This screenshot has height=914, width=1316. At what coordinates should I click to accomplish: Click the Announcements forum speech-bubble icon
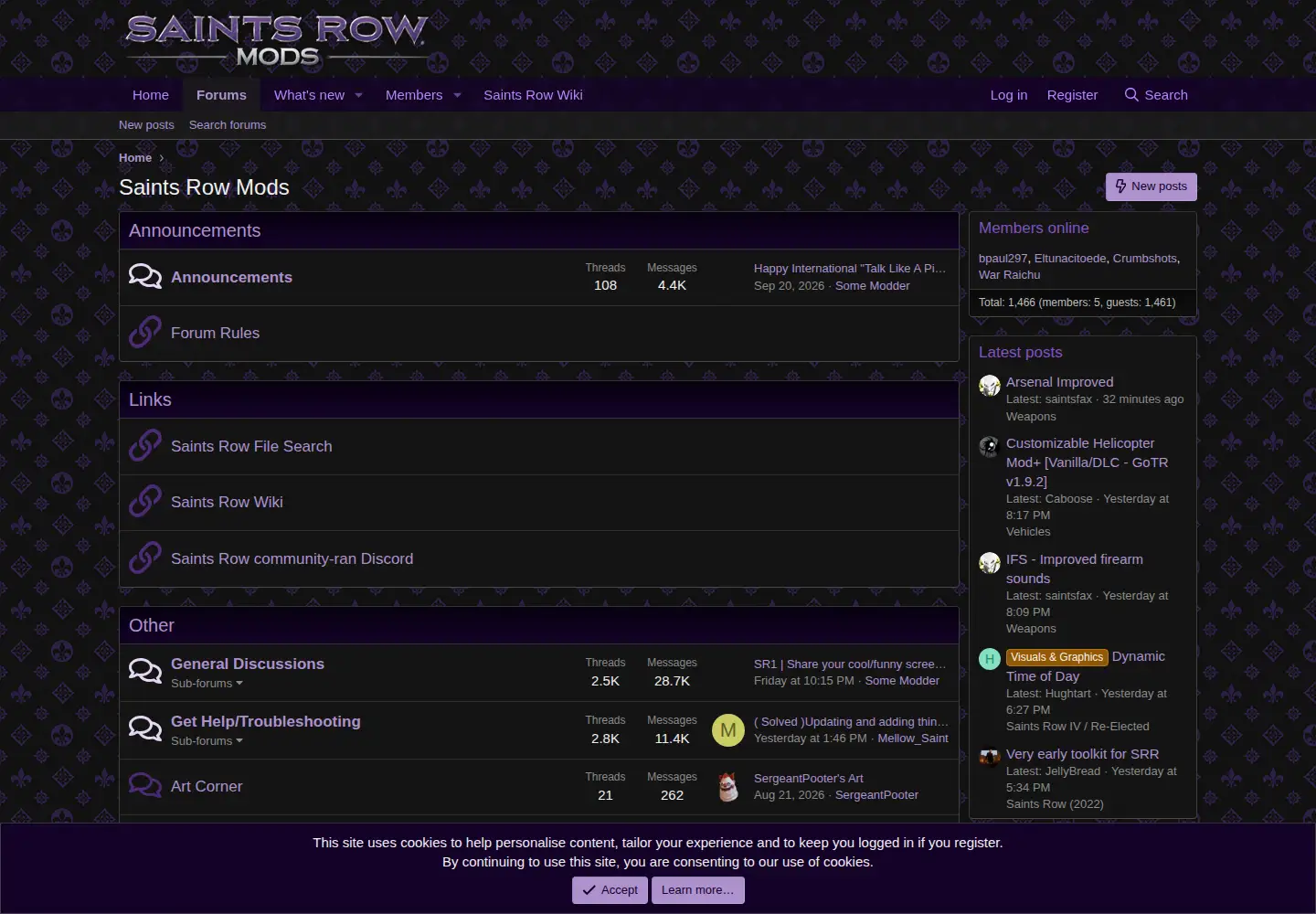pyautogui.click(x=145, y=276)
